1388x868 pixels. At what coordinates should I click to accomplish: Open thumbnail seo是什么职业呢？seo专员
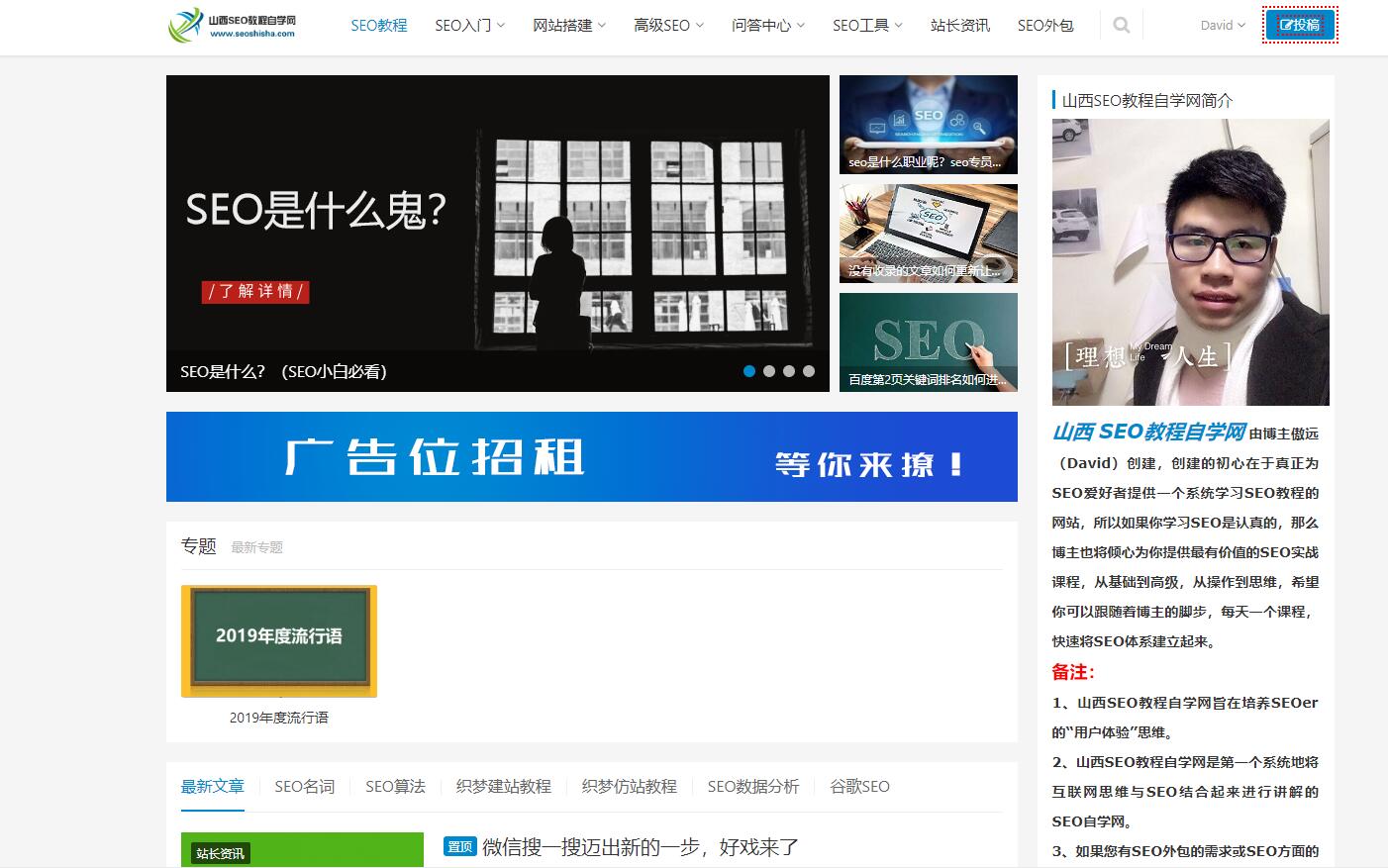click(x=929, y=125)
